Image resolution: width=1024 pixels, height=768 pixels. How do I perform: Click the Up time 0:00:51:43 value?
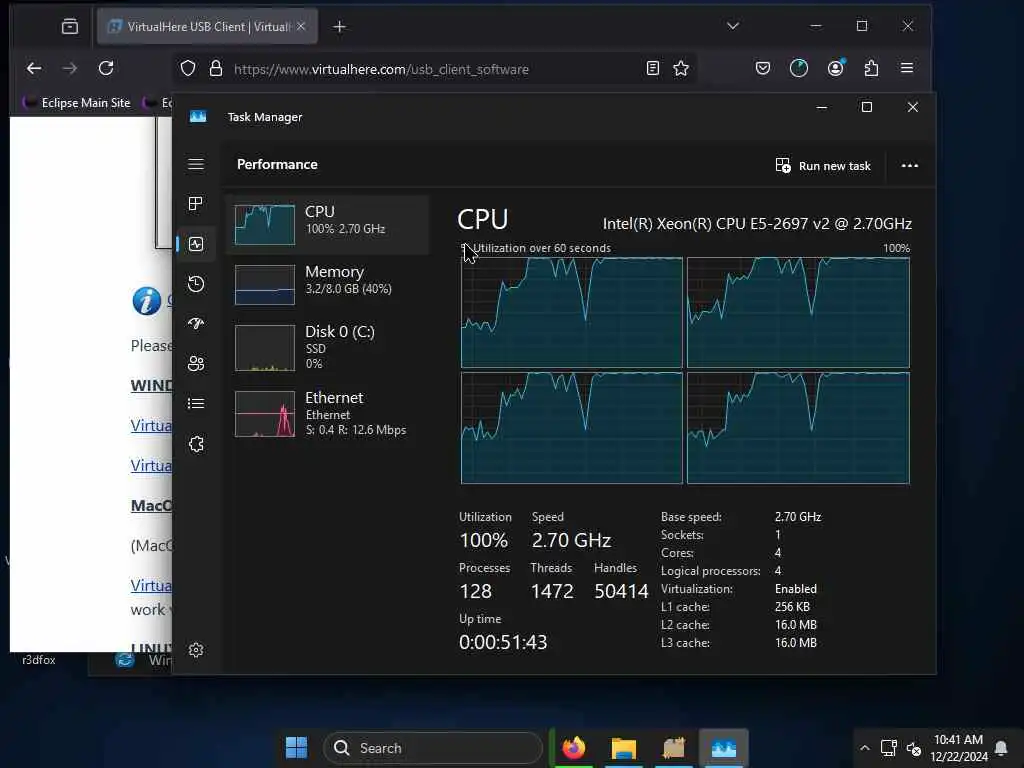pyautogui.click(x=503, y=642)
